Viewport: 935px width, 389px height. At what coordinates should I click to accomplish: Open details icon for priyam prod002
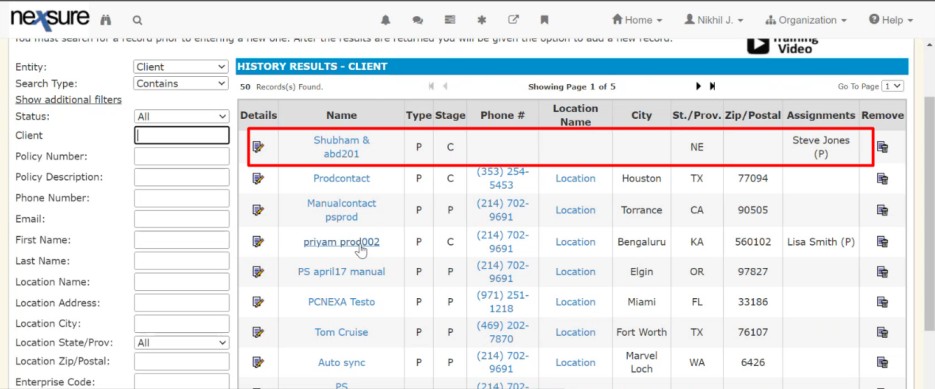[x=258, y=242]
